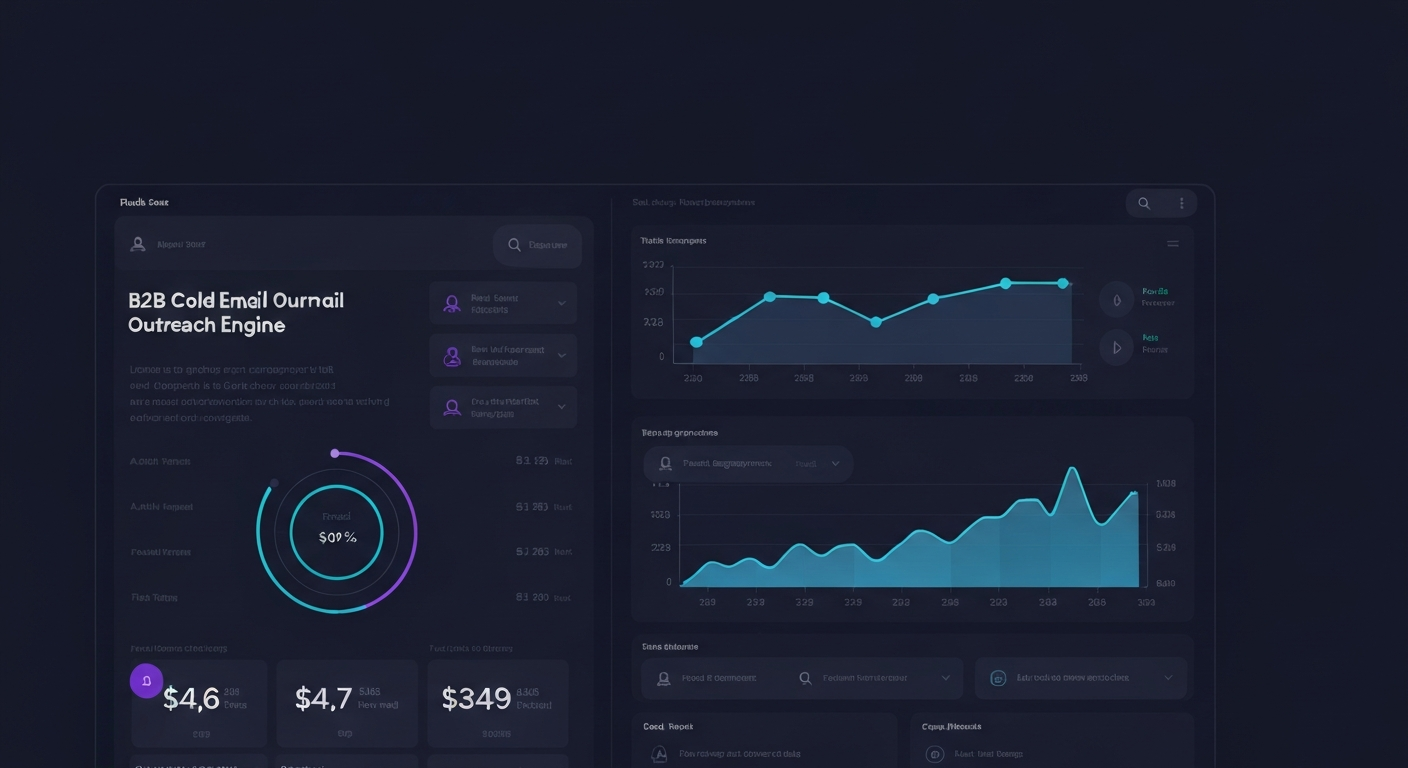Click the purple person icon on the last dropdown card
Image resolution: width=1408 pixels, height=768 pixels.
click(451, 407)
